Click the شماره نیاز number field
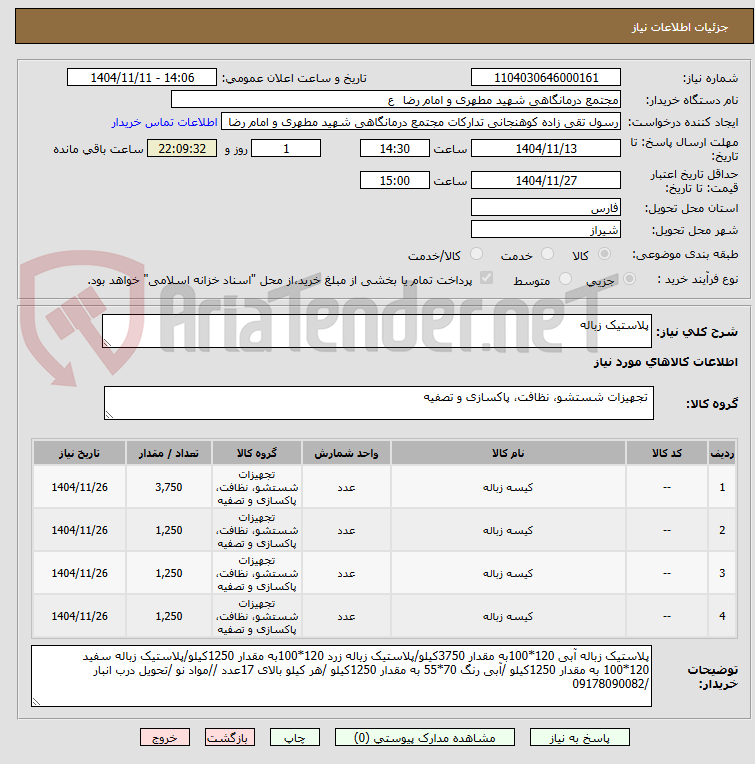 [x=546, y=77]
